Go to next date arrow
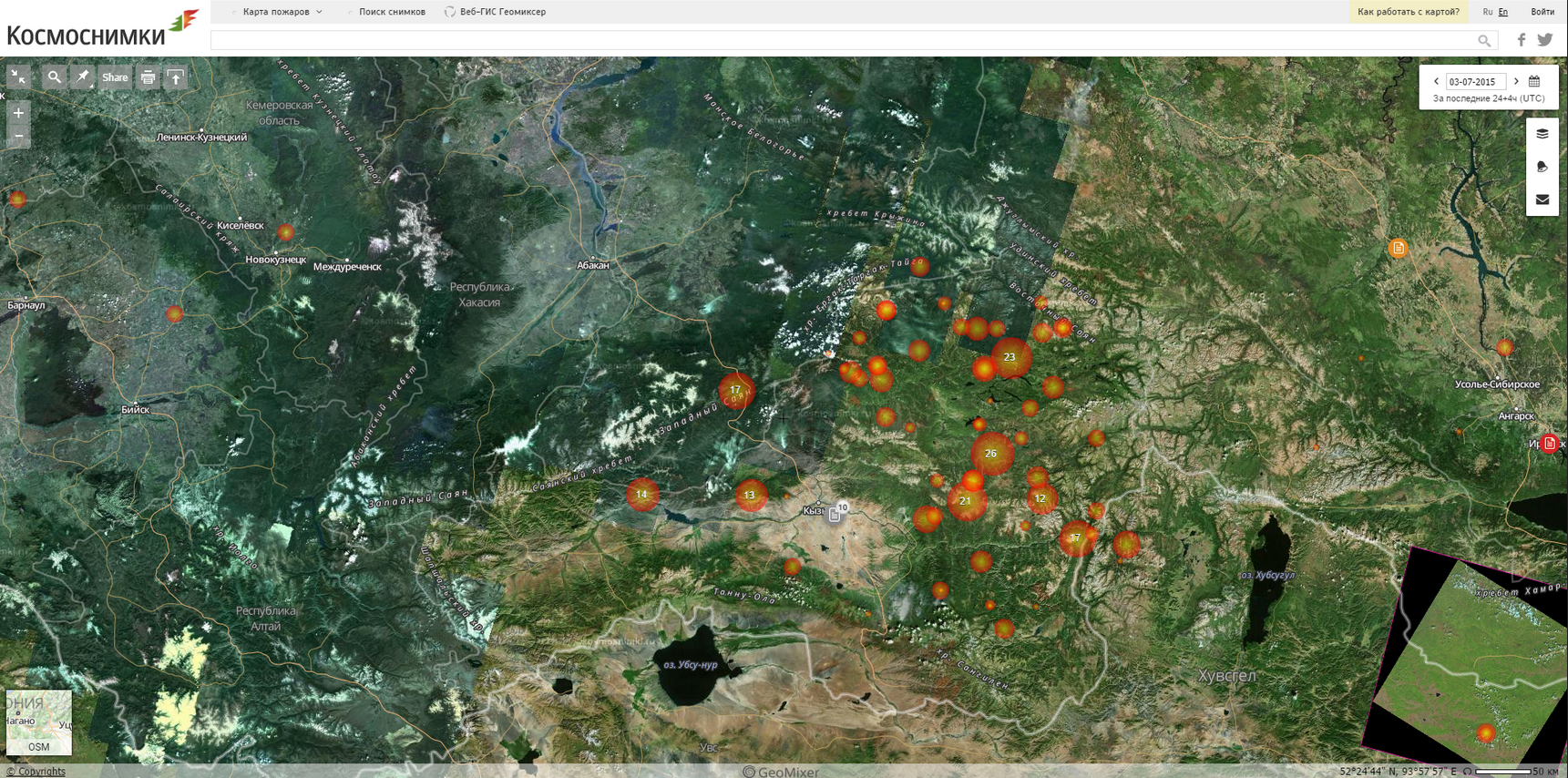This screenshot has height=778, width=1568. coord(1516,81)
